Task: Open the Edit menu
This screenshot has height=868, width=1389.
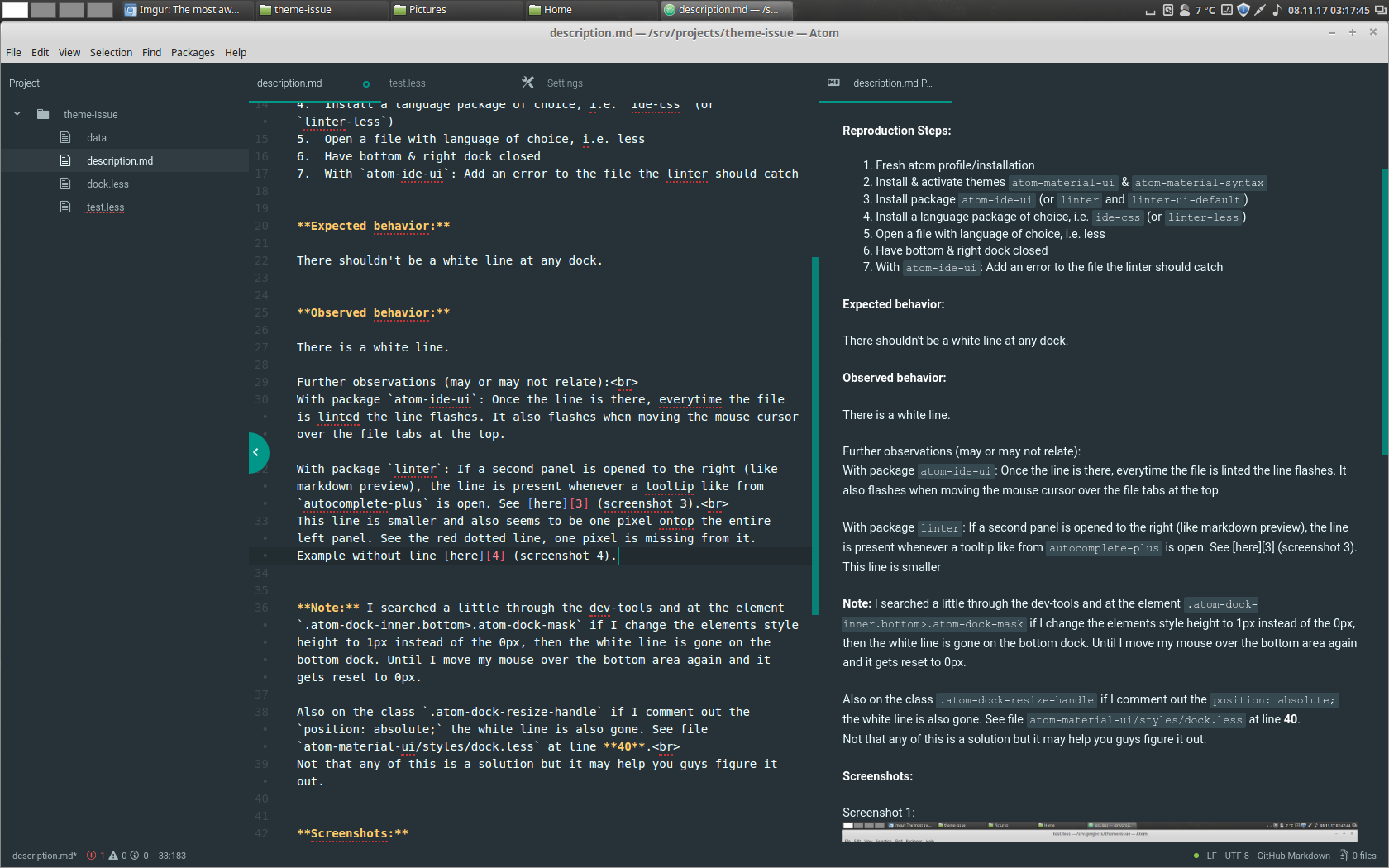Action: tap(40, 52)
